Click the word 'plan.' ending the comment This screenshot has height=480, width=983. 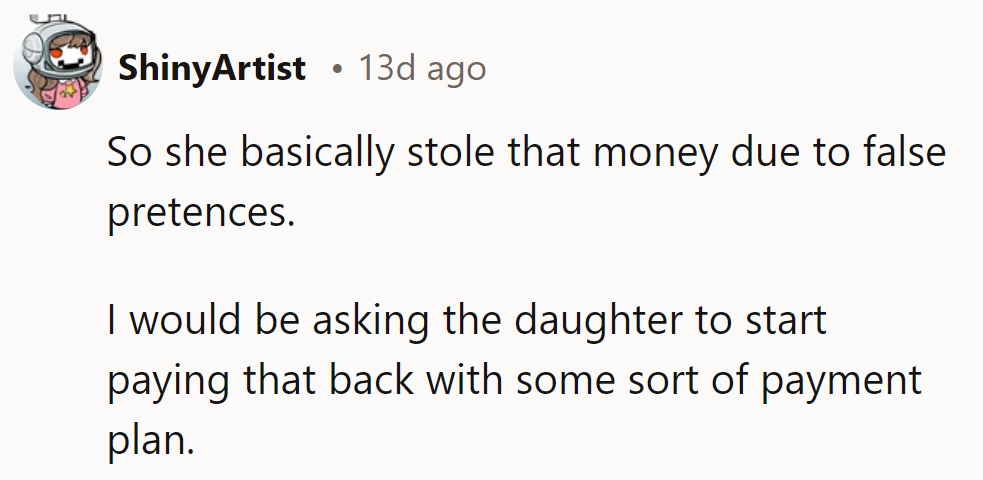pyautogui.click(x=150, y=441)
